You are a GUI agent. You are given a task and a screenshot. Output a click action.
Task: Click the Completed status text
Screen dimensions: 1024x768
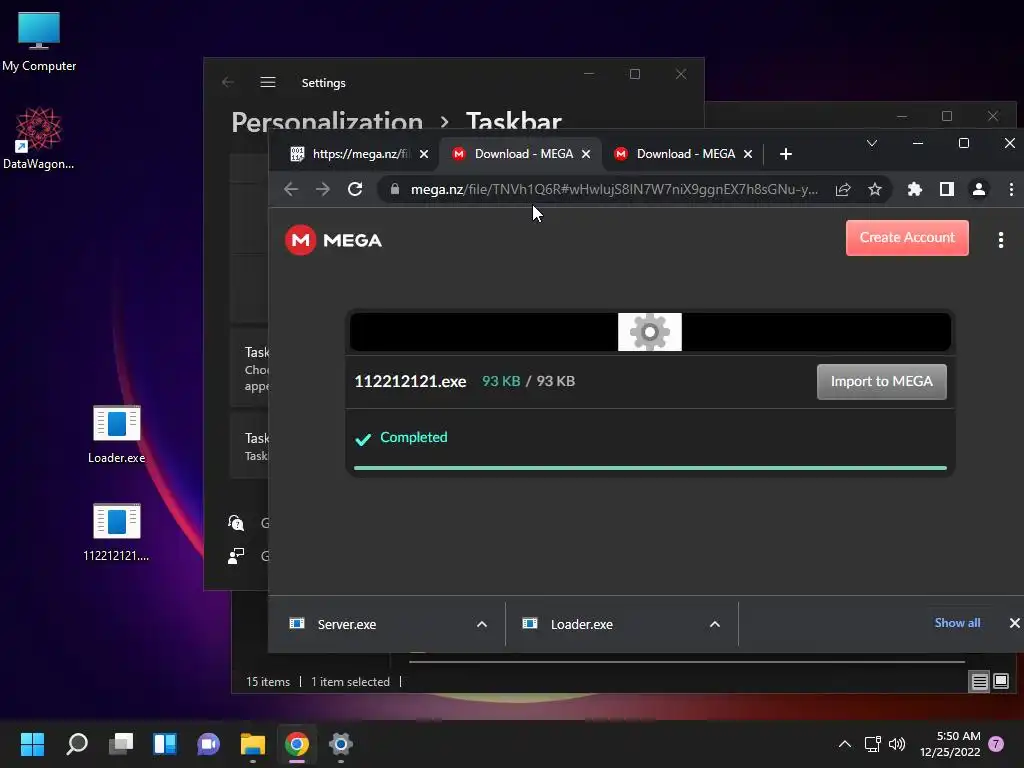(413, 438)
